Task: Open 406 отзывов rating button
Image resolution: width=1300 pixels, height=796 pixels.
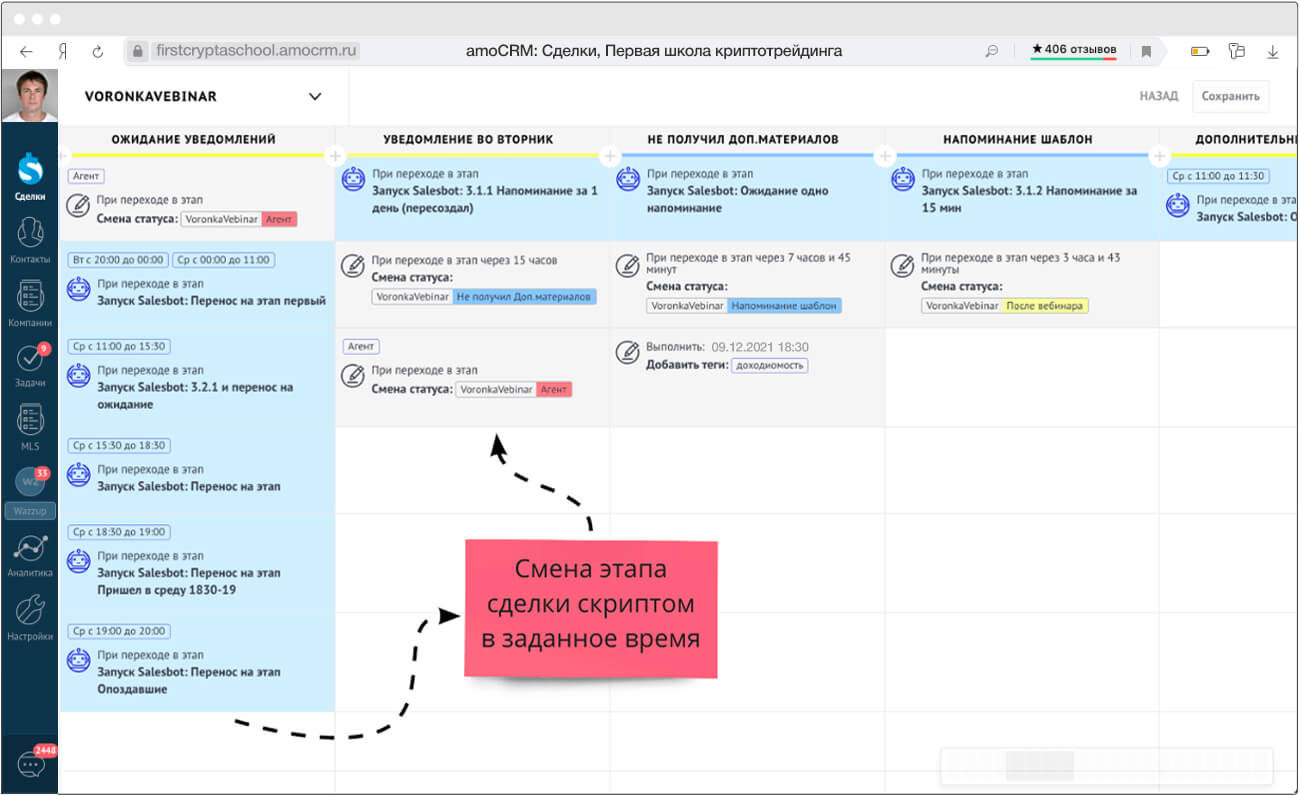Action: [x=1074, y=49]
